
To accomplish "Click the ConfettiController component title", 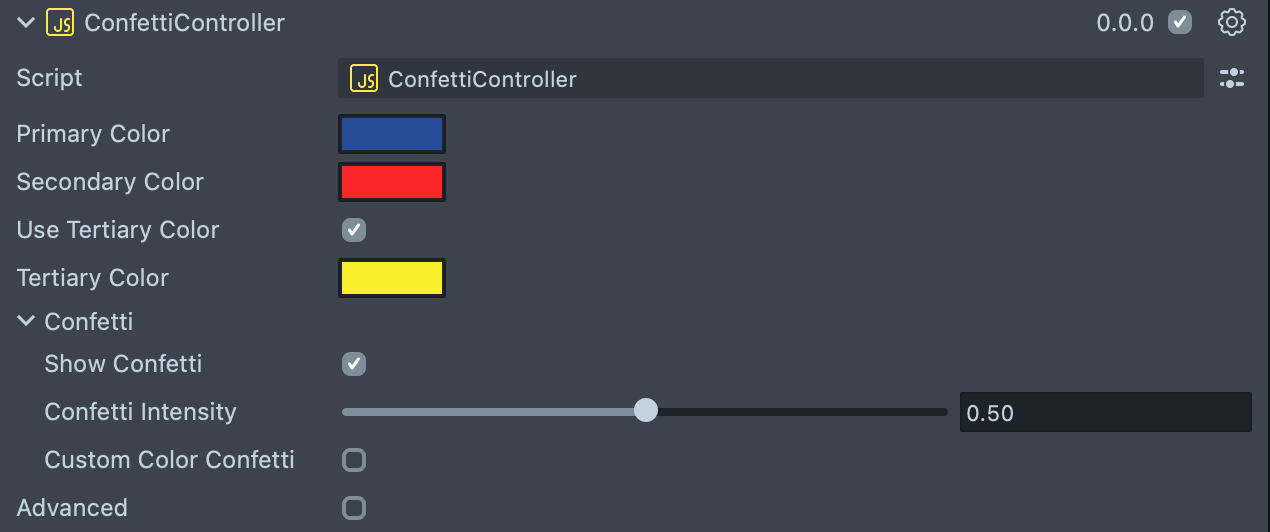I will [x=185, y=22].
